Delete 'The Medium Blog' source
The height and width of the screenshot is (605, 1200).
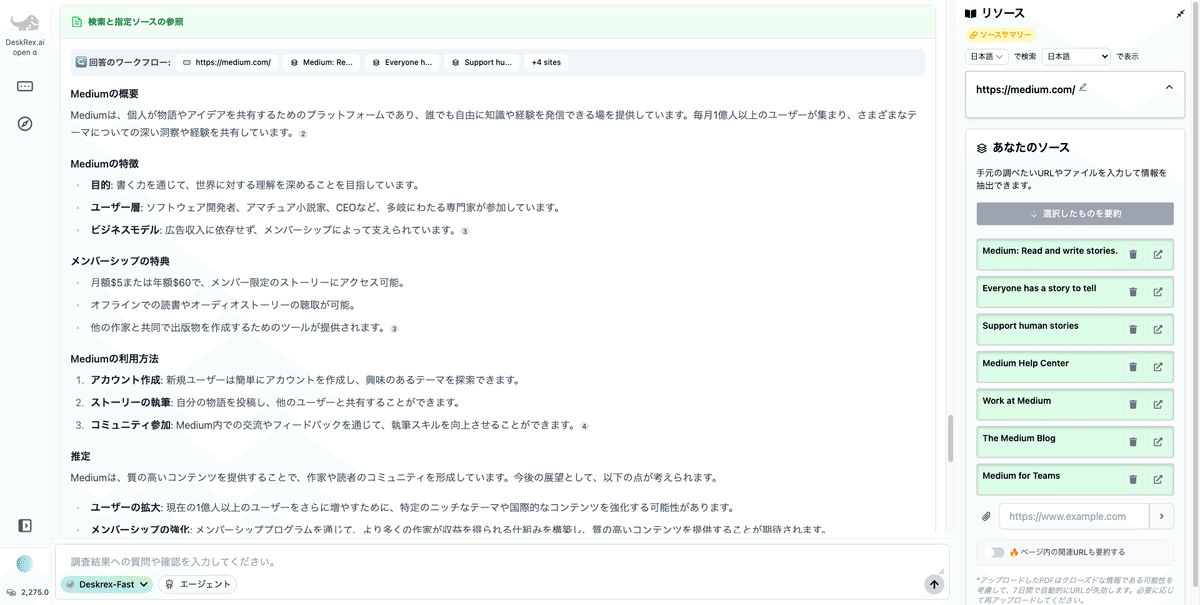click(x=1133, y=442)
